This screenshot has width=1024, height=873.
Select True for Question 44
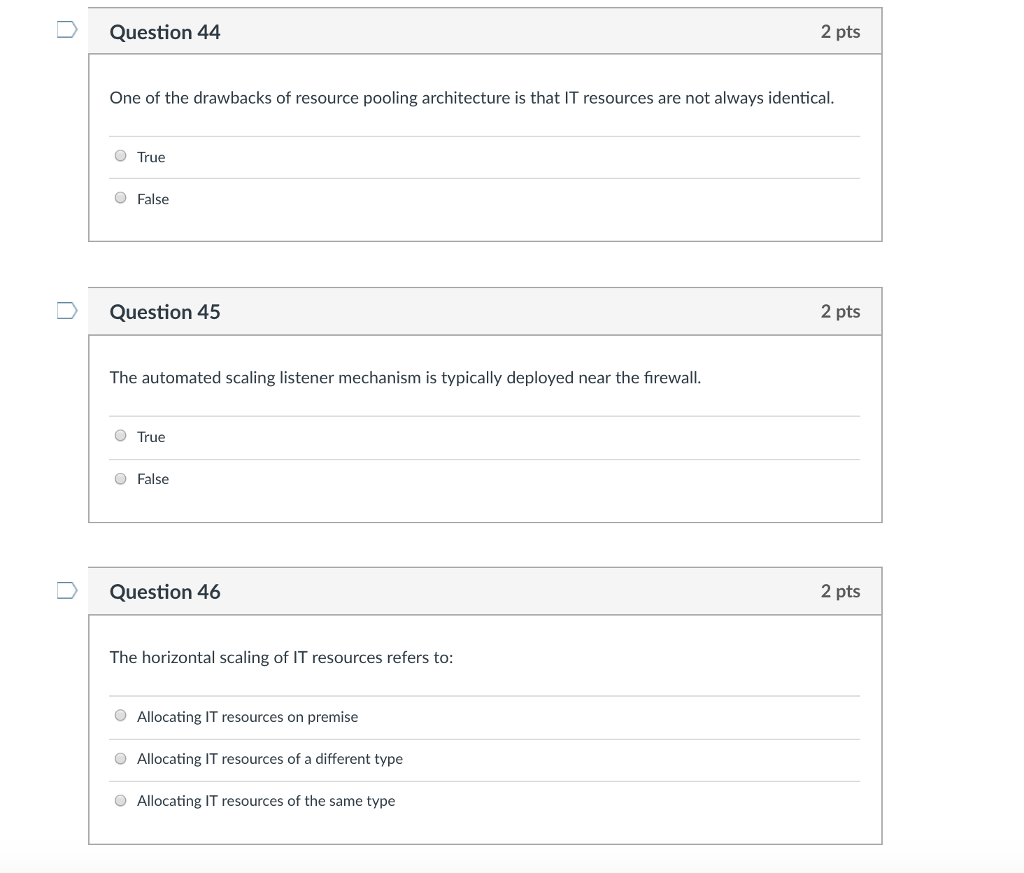pyautogui.click(x=120, y=155)
